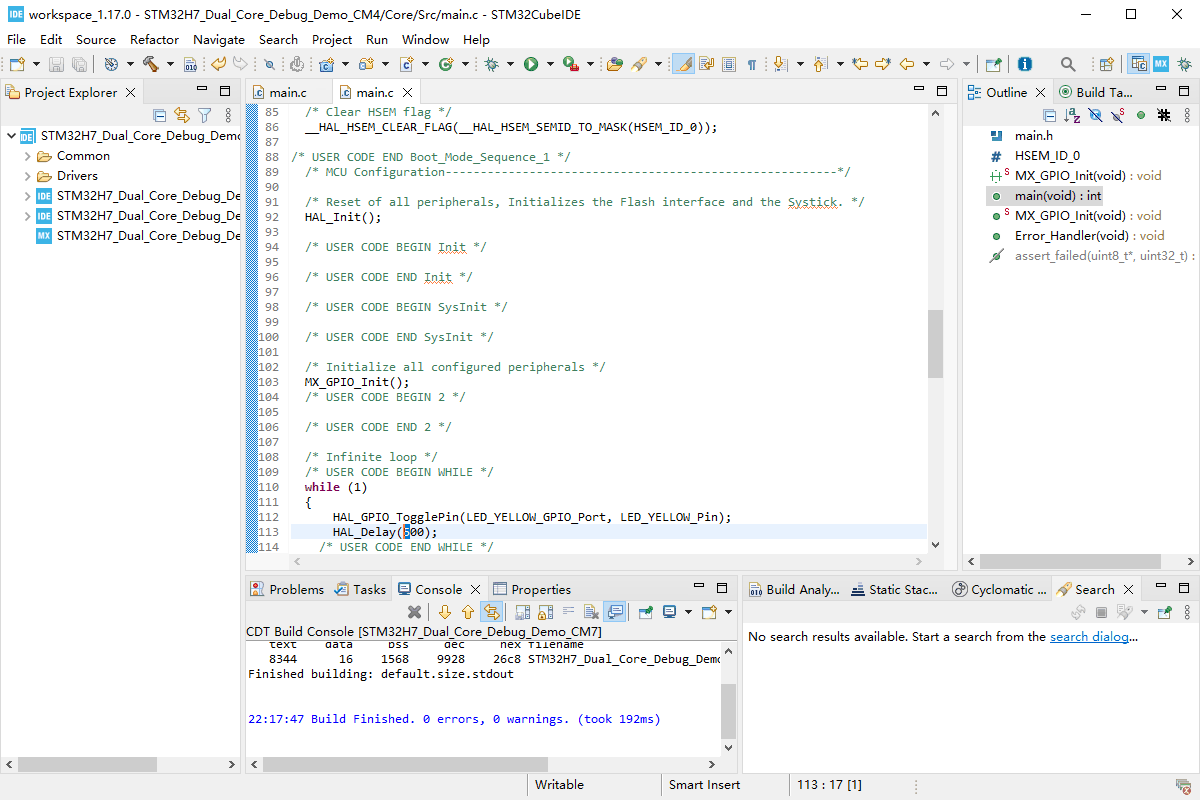This screenshot has height=800, width=1200.
Task: Toggle Word Wrap in Console toolbar
Action: (x=568, y=612)
